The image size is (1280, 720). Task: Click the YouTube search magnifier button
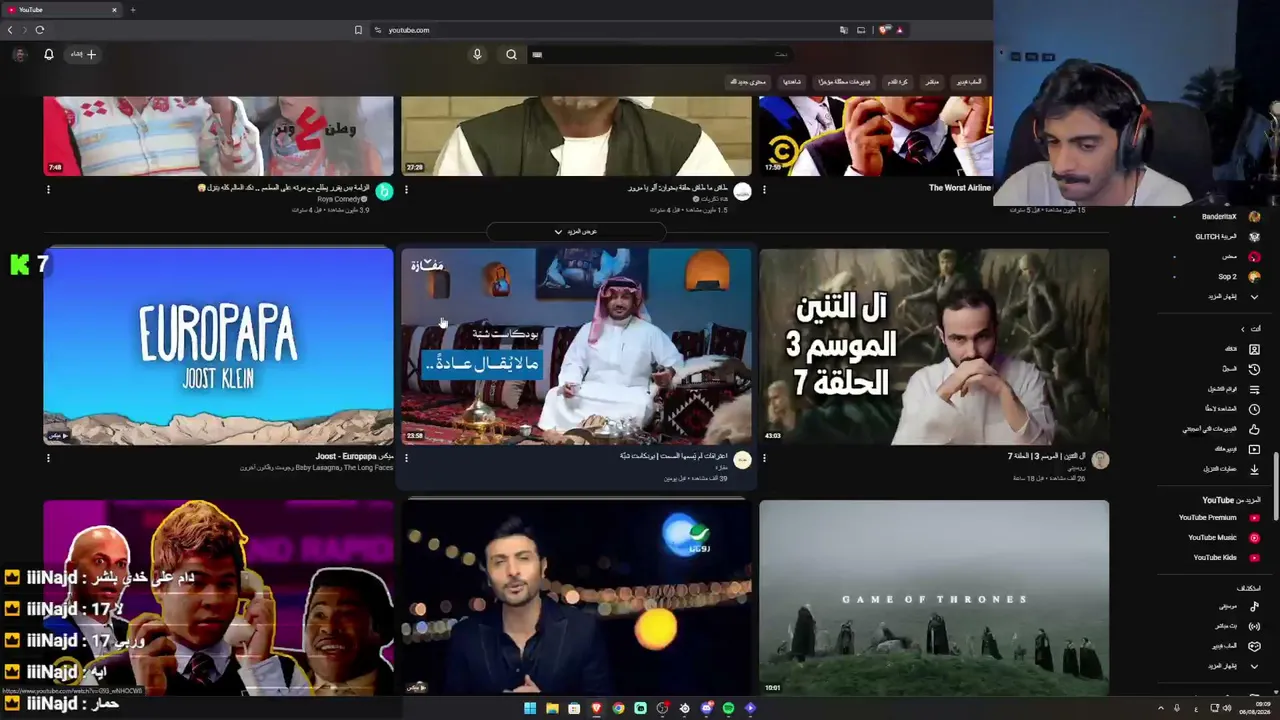click(x=511, y=54)
